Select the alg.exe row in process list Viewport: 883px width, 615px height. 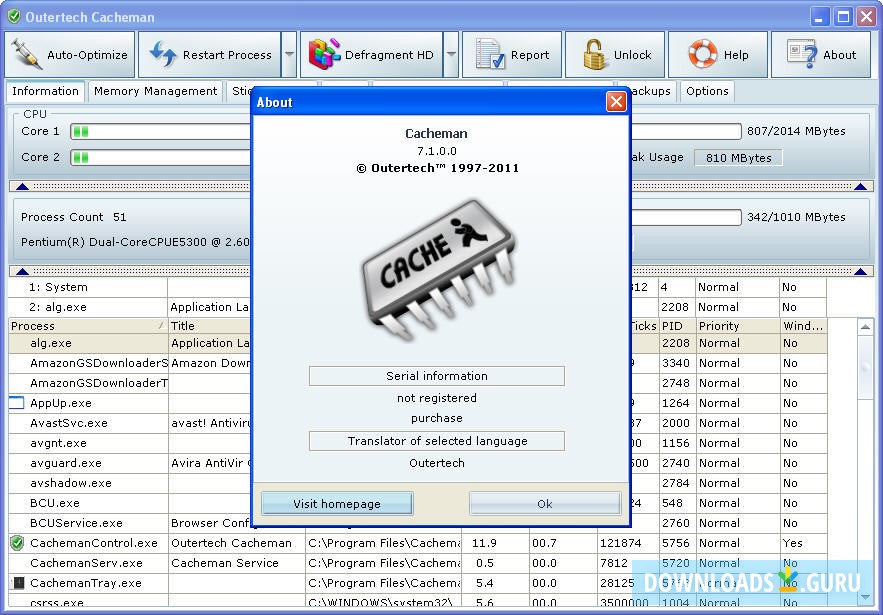coord(418,343)
